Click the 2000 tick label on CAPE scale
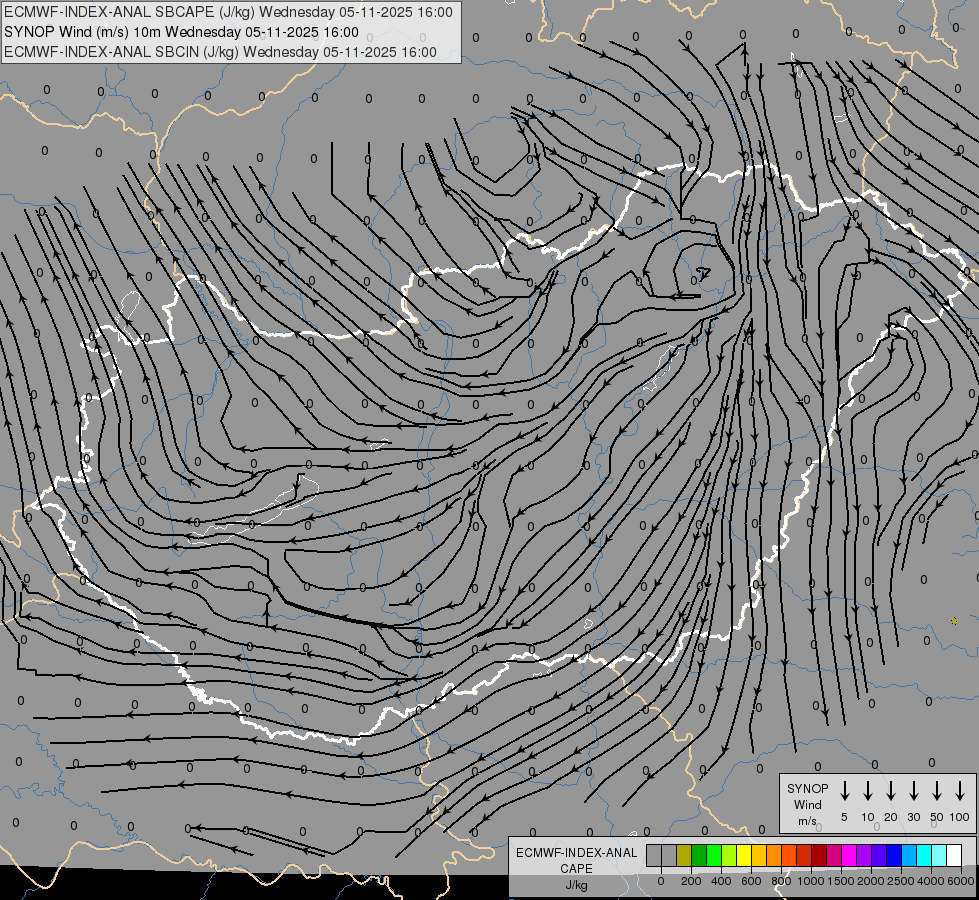Viewport: 979px width, 900px height. pos(871,881)
